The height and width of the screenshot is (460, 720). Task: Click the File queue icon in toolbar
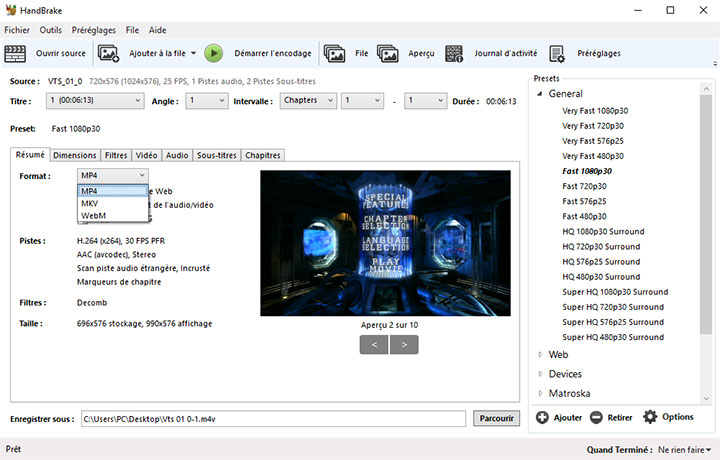[x=334, y=54]
